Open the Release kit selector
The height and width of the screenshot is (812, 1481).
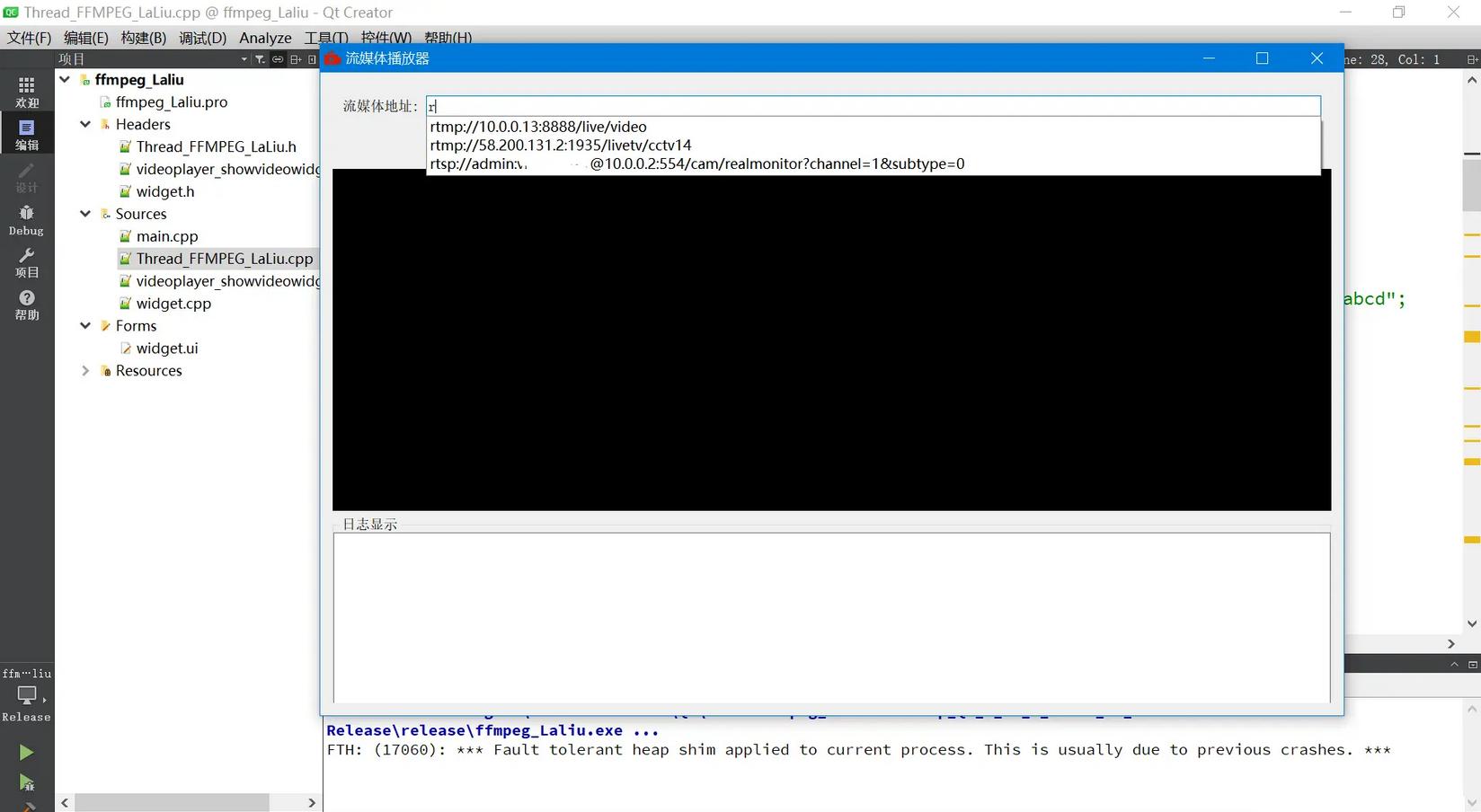coord(26,701)
